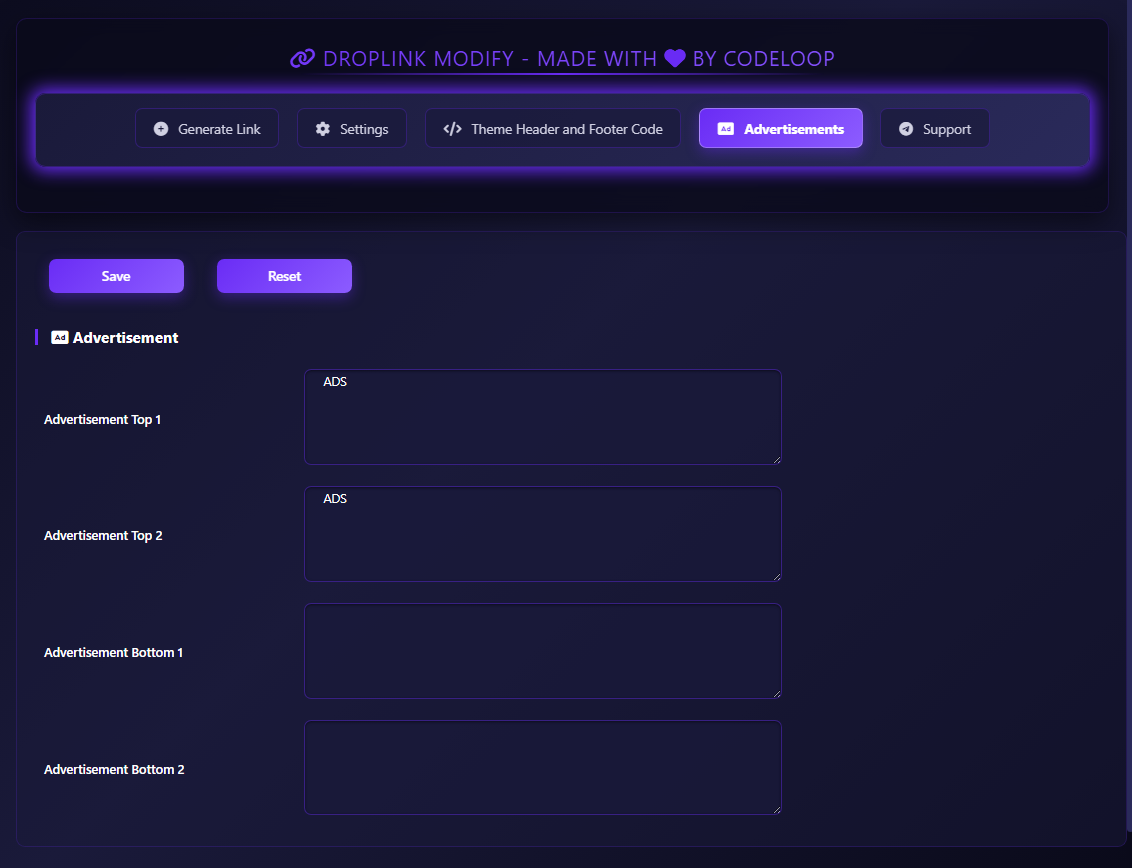This screenshot has height=868, width=1132.
Task: Grab the resize handle of Advertisement Bottom 1 box
Action: pyautogui.click(x=777, y=693)
